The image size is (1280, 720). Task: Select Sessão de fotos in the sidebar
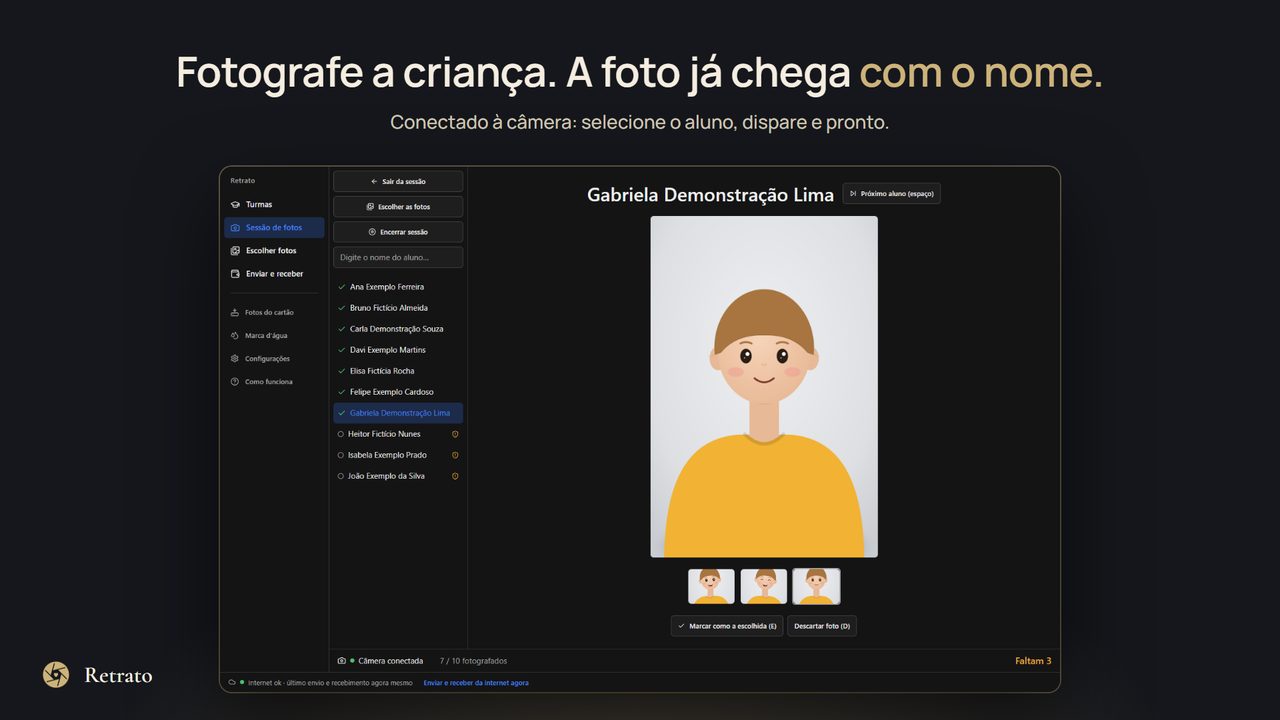pos(274,227)
